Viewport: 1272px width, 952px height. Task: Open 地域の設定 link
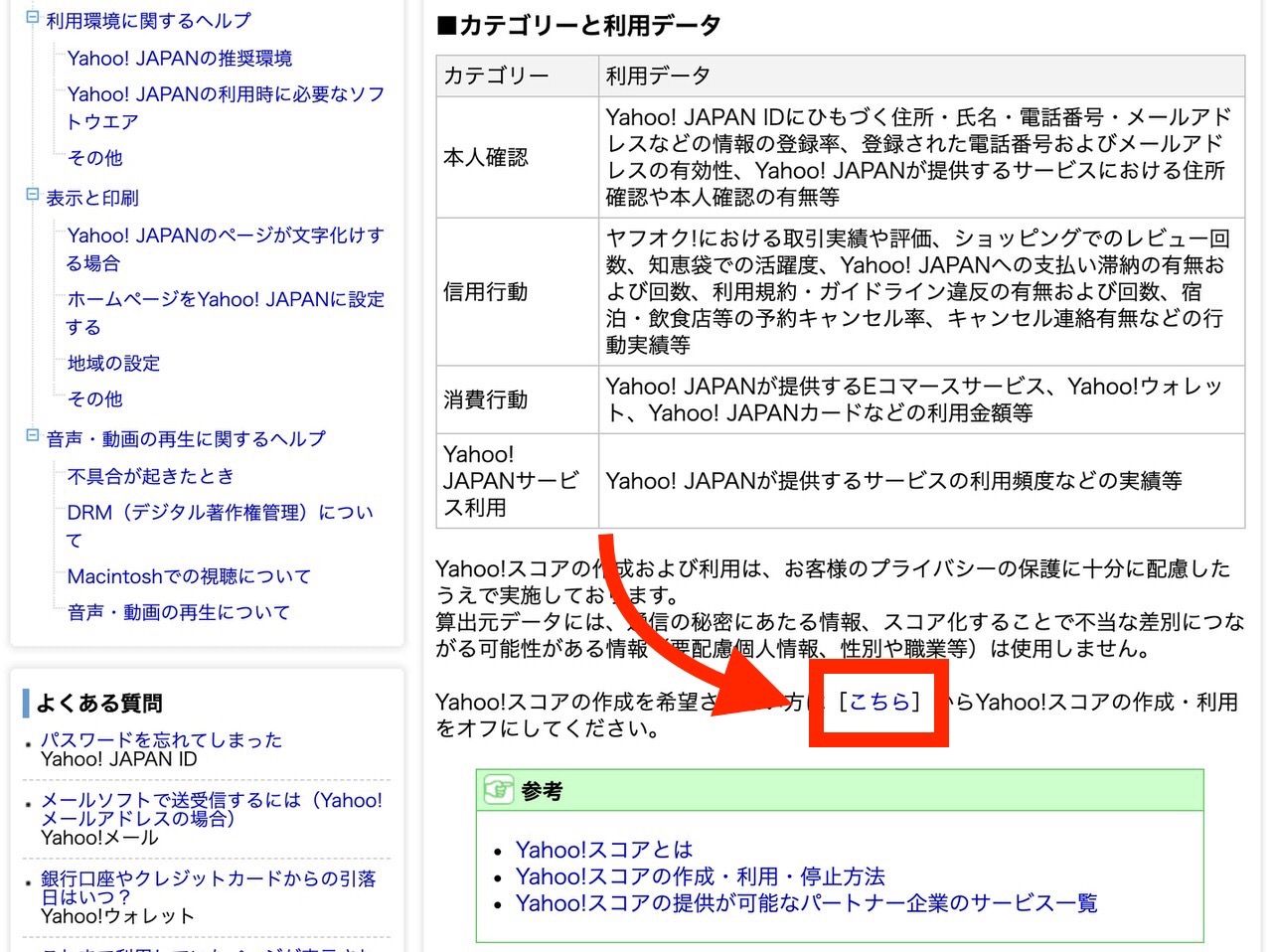113,363
